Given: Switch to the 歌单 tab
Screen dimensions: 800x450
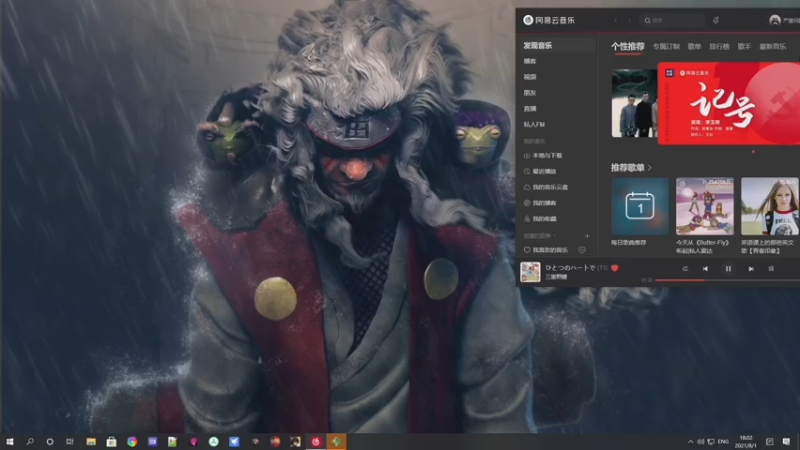Looking at the screenshot, I should (x=694, y=46).
